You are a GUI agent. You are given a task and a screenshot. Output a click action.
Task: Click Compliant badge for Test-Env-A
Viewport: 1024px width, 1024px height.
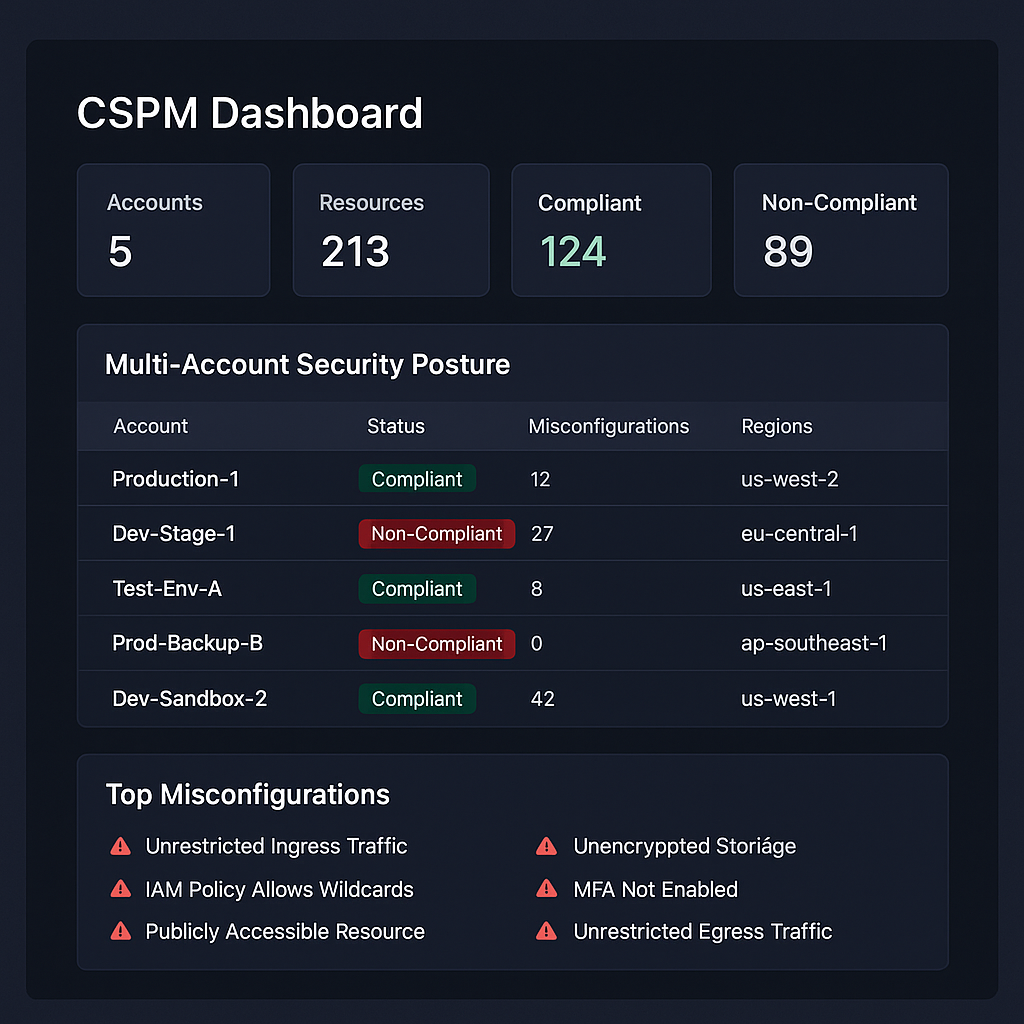tap(417, 588)
